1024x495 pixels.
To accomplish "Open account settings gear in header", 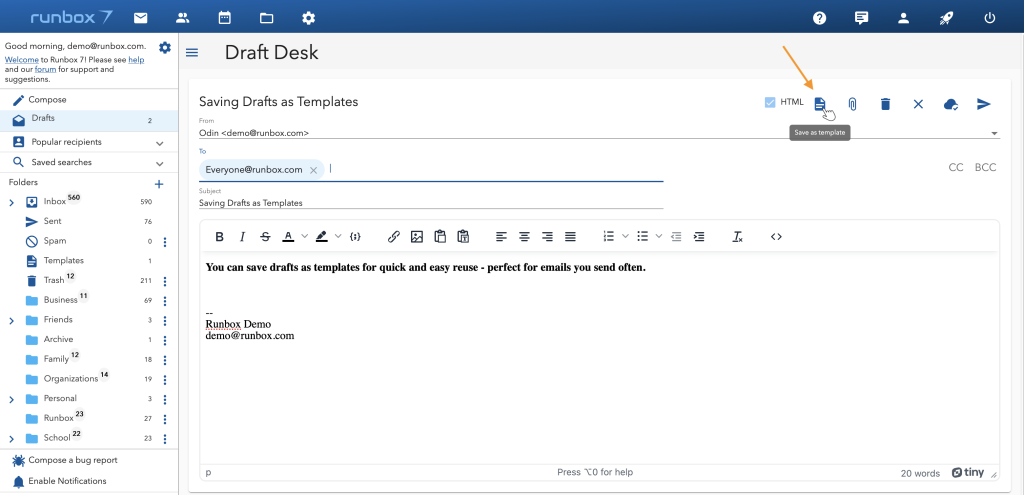I will tap(308, 18).
